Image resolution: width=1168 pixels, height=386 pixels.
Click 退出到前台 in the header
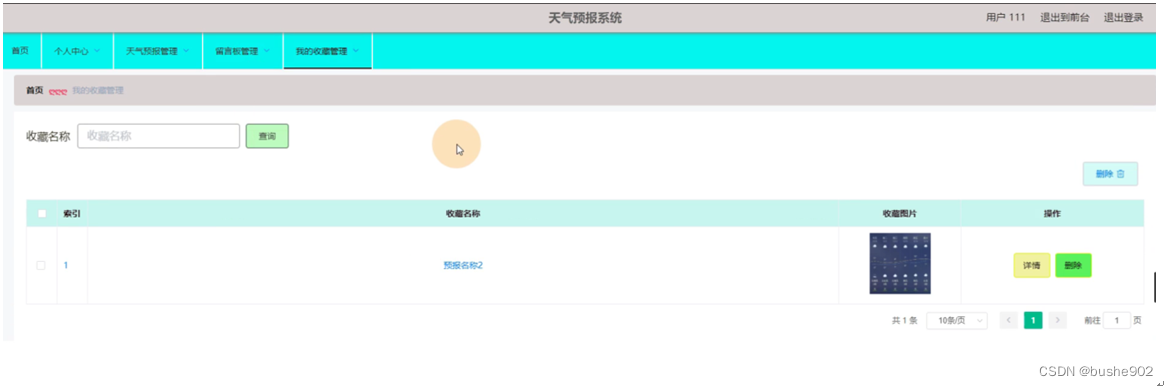point(1064,18)
